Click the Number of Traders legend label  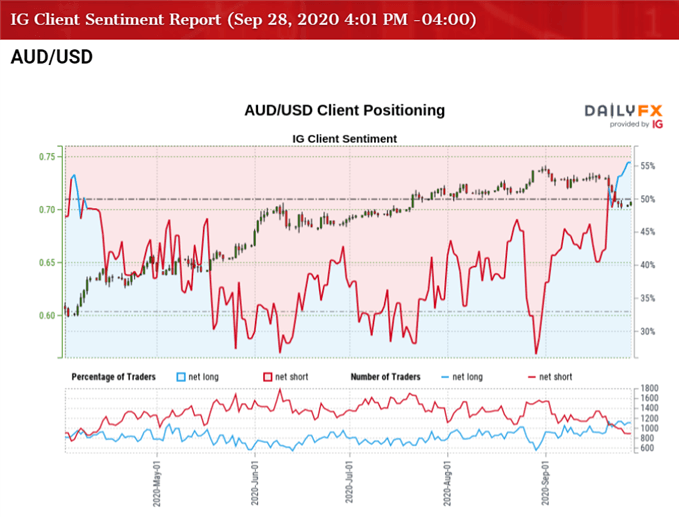click(x=385, y=377)
